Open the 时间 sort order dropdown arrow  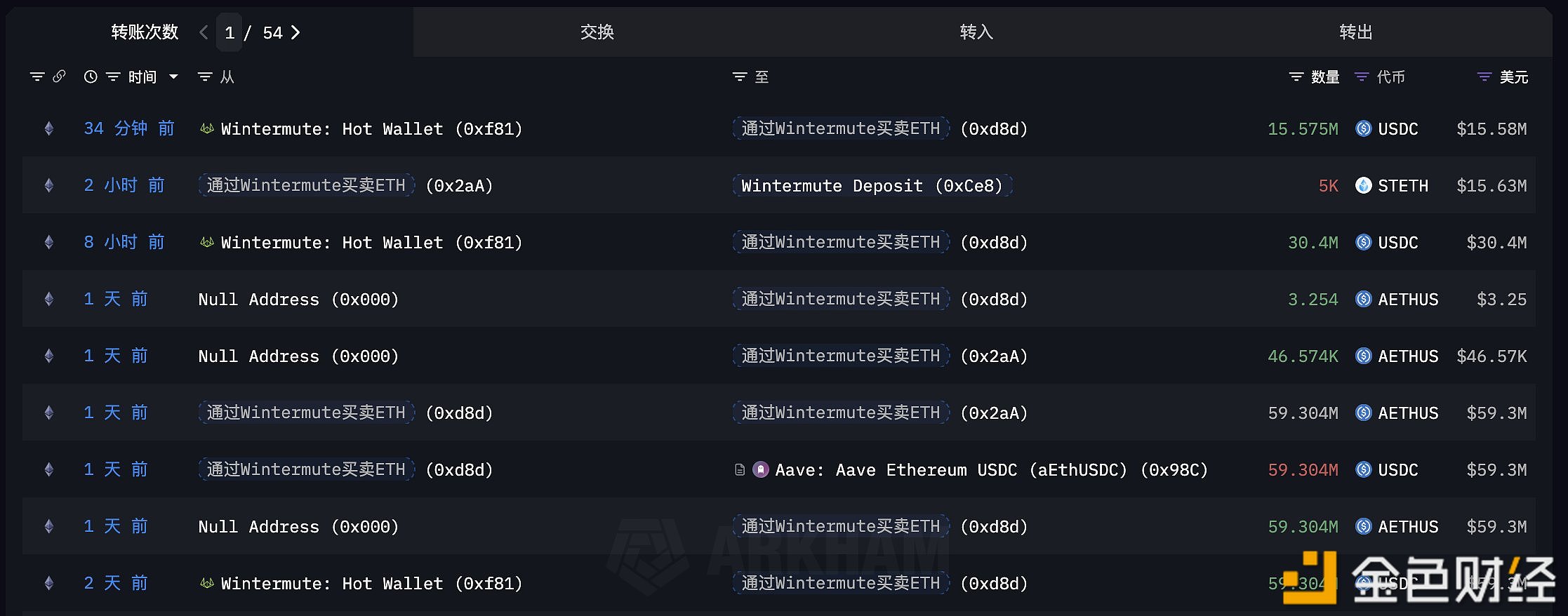pos(173,76)
